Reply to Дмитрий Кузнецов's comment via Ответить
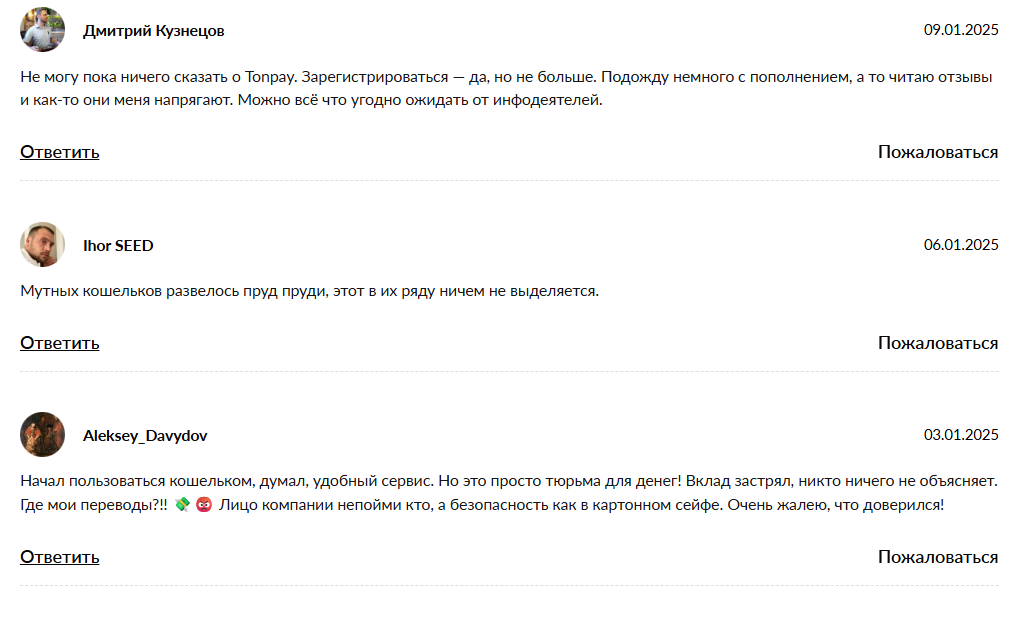This screenshot has width=1015, height=624. (60, 152)
